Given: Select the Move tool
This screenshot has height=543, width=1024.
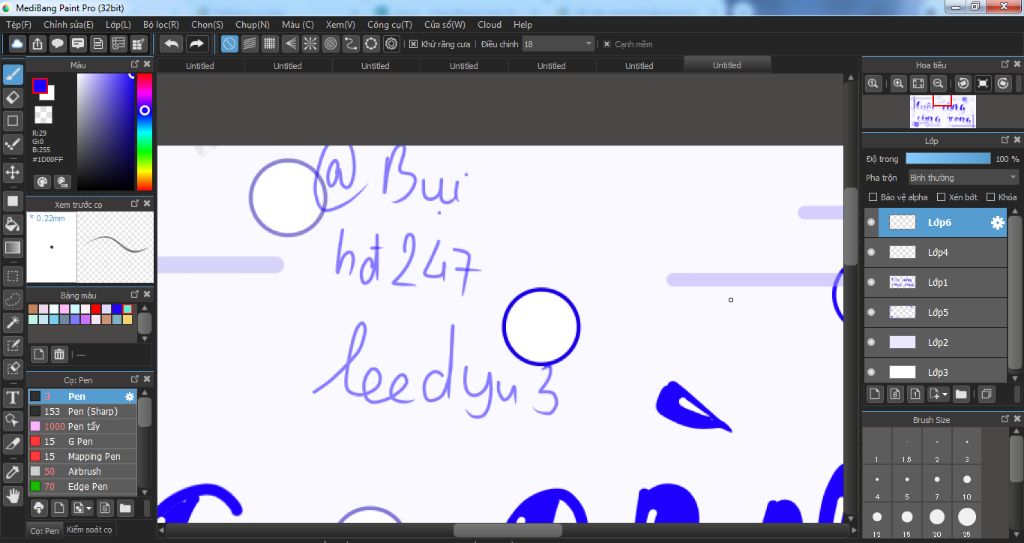Looking at the screenshot, I should [12, 173].
